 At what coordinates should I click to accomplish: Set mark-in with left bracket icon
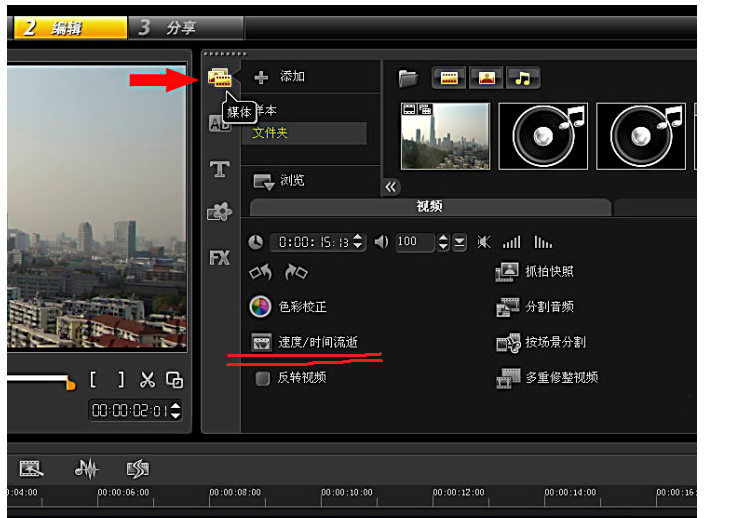[93, 380]
